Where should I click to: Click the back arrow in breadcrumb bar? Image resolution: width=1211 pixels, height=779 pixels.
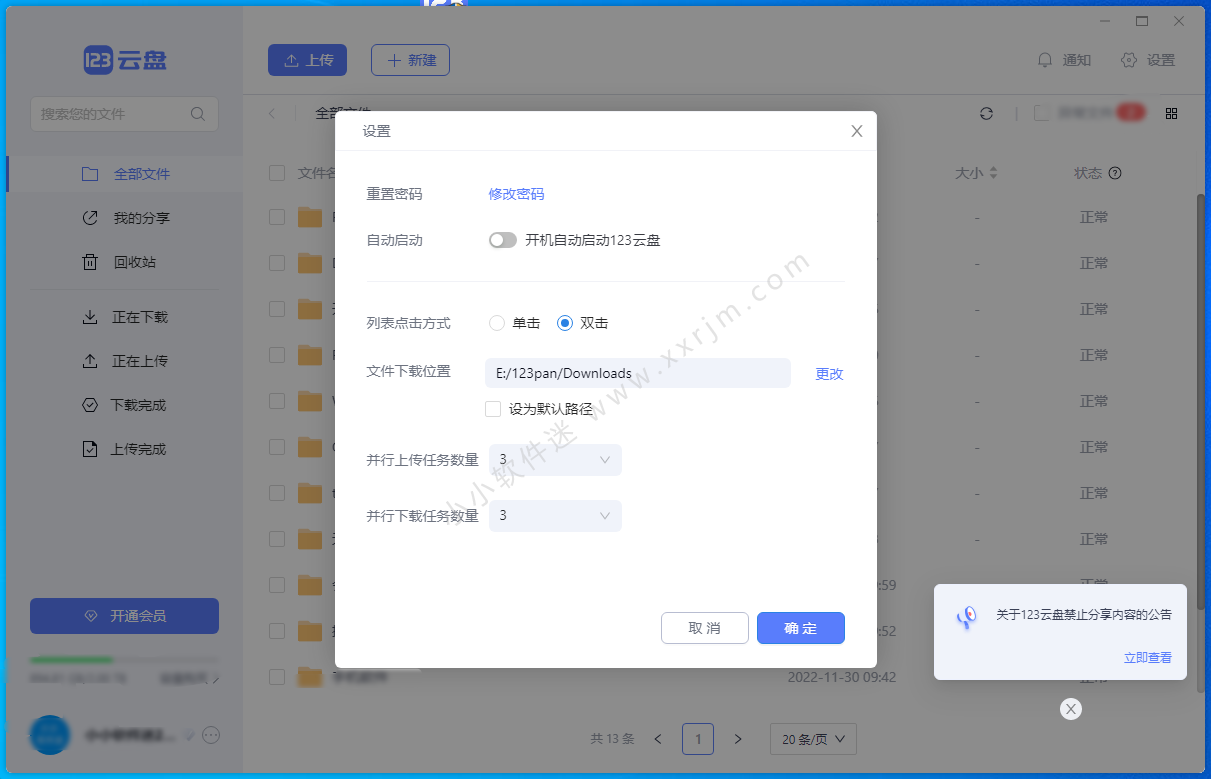coord(271,114)
